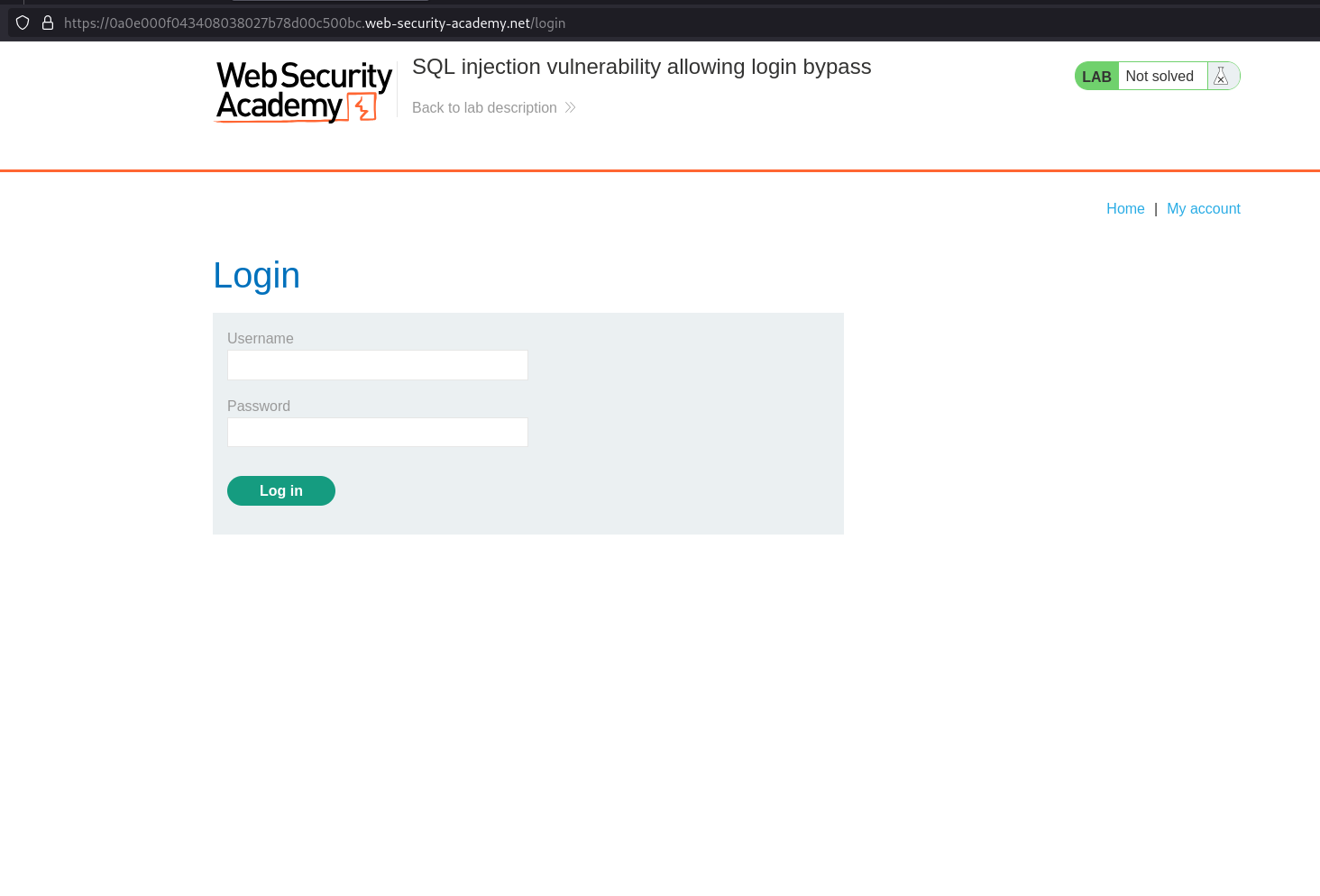This screenshot has width=1320, height=896.
Task: Open the My account link
Action: pyautogui.click(x=1203, y=209)
